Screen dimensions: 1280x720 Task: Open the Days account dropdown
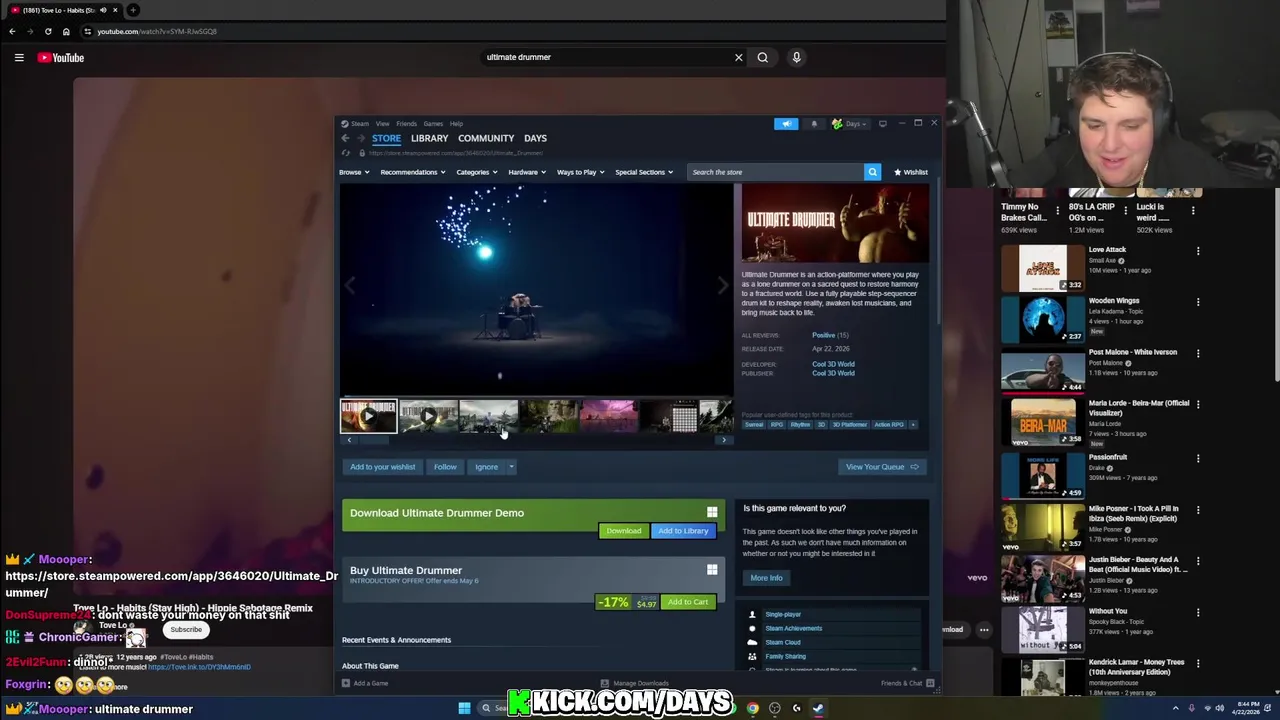(x=850, y=124)
